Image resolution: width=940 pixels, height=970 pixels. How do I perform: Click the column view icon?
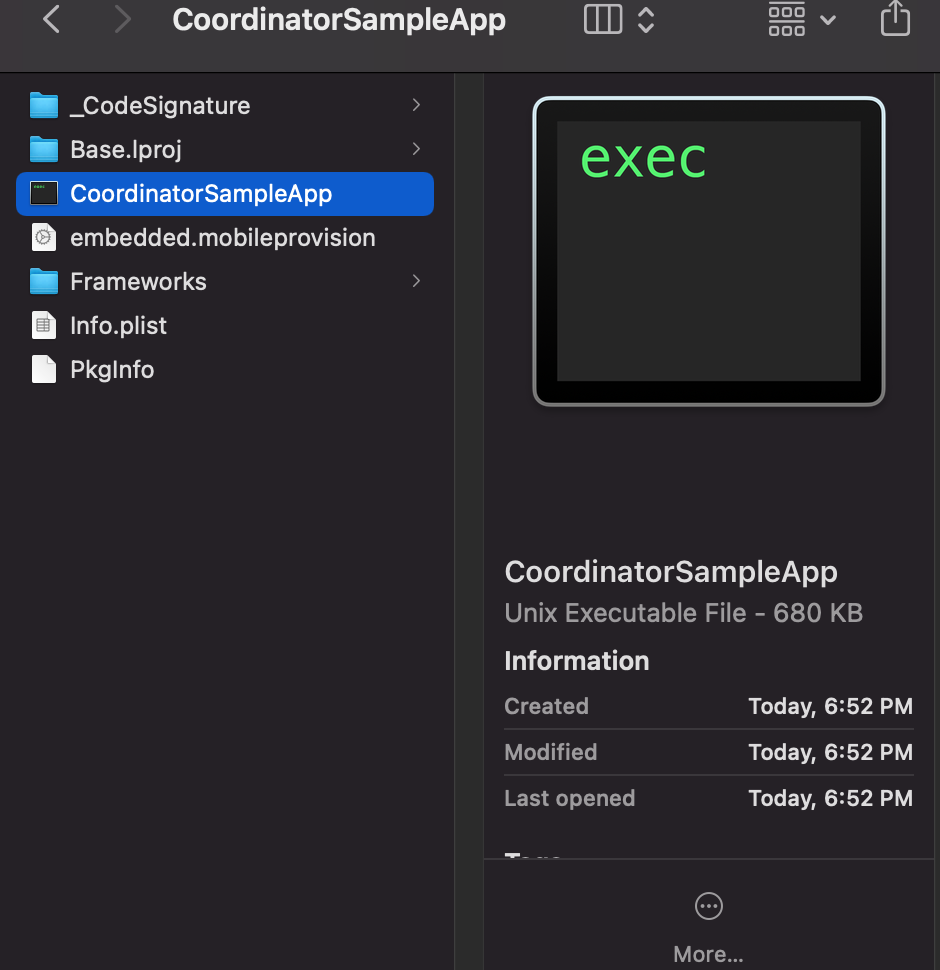(x=603, y=19)
